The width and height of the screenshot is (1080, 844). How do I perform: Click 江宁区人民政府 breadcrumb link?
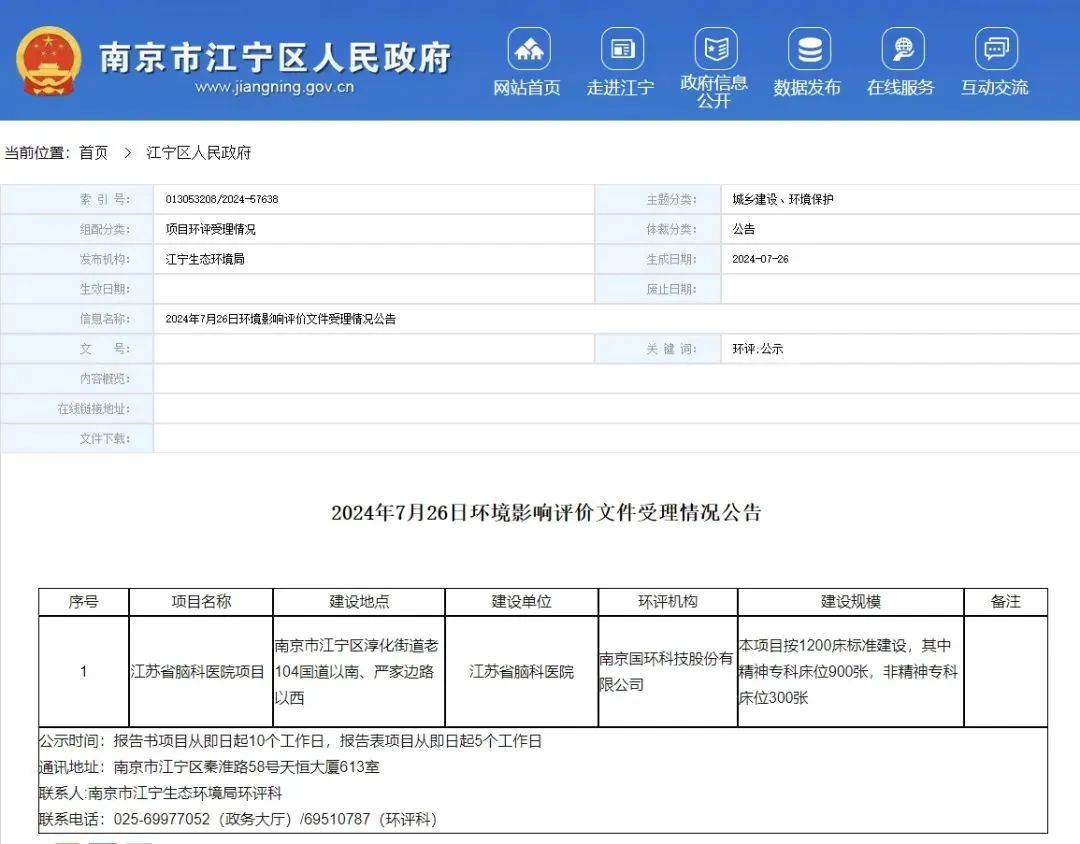pyautogui.click(x=198, y=153)
